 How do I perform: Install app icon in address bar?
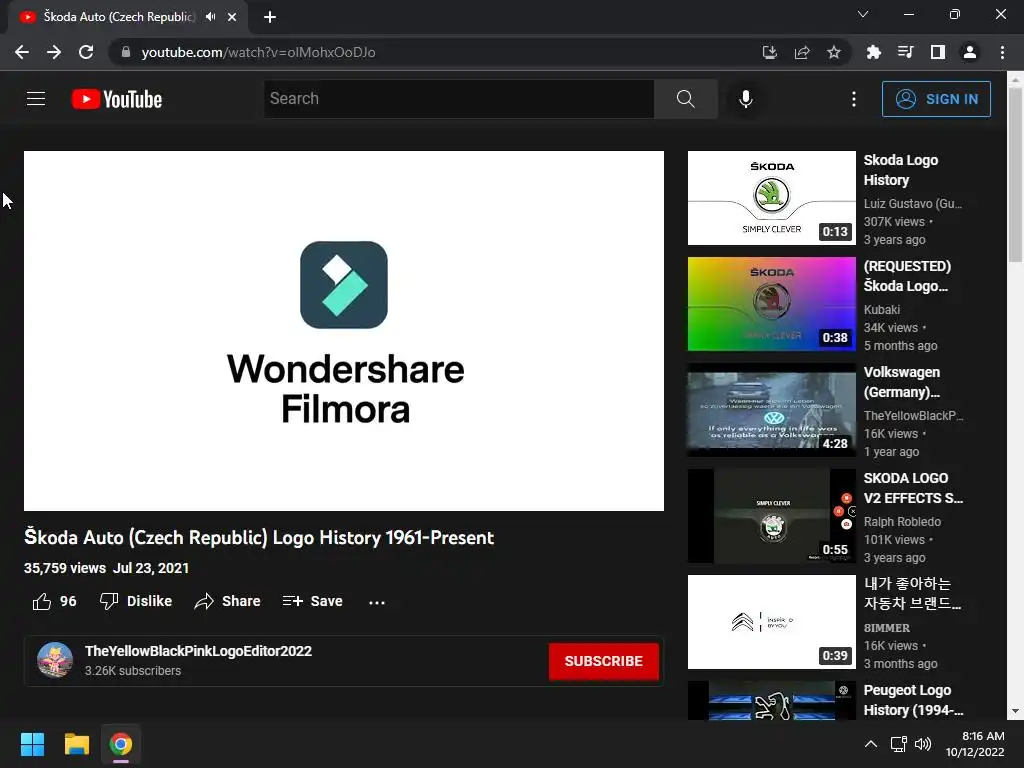coord(770,52)
